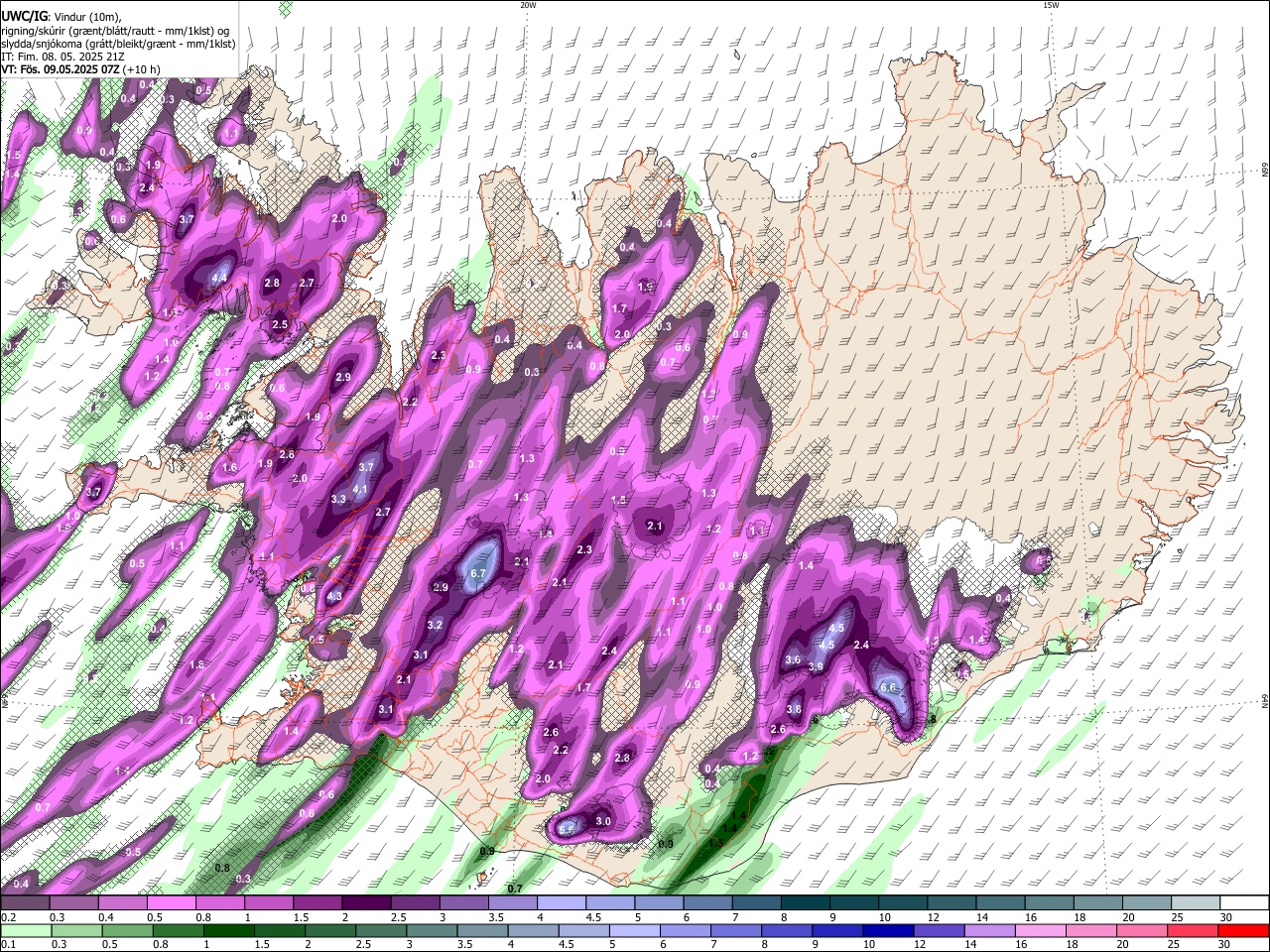Viewport: 1270px width, 952px height.
Task: Click the 6.7 precipitation value on the map
Action: (477, 573)
